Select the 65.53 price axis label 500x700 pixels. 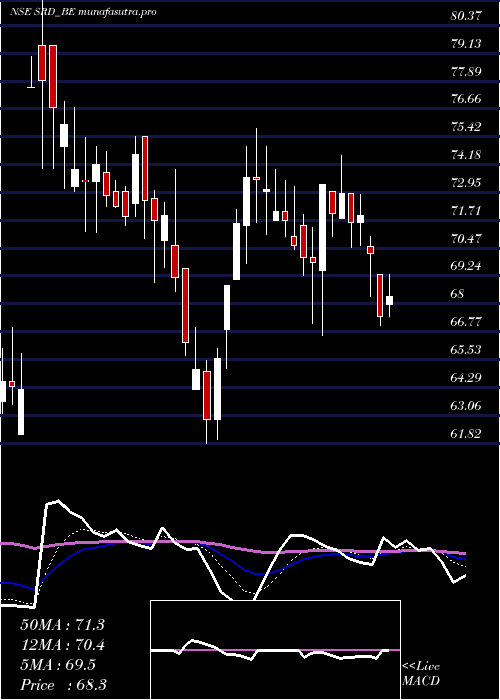pos(466,350)
